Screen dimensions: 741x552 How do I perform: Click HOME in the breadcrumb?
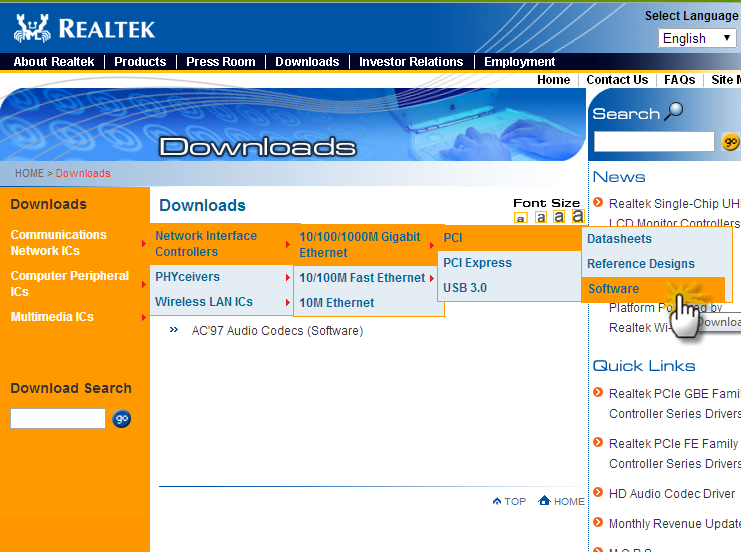point(29,173)
